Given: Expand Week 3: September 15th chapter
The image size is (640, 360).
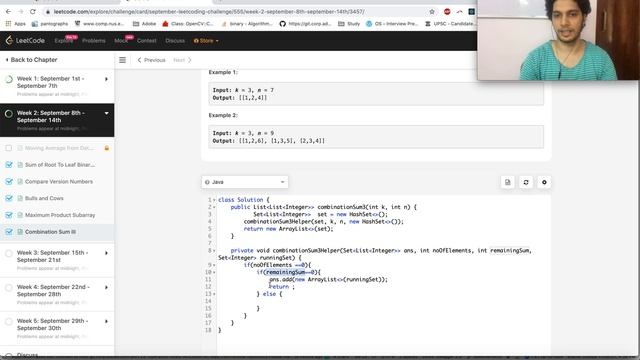Looking at the screenshot, I should click(107, 253).
